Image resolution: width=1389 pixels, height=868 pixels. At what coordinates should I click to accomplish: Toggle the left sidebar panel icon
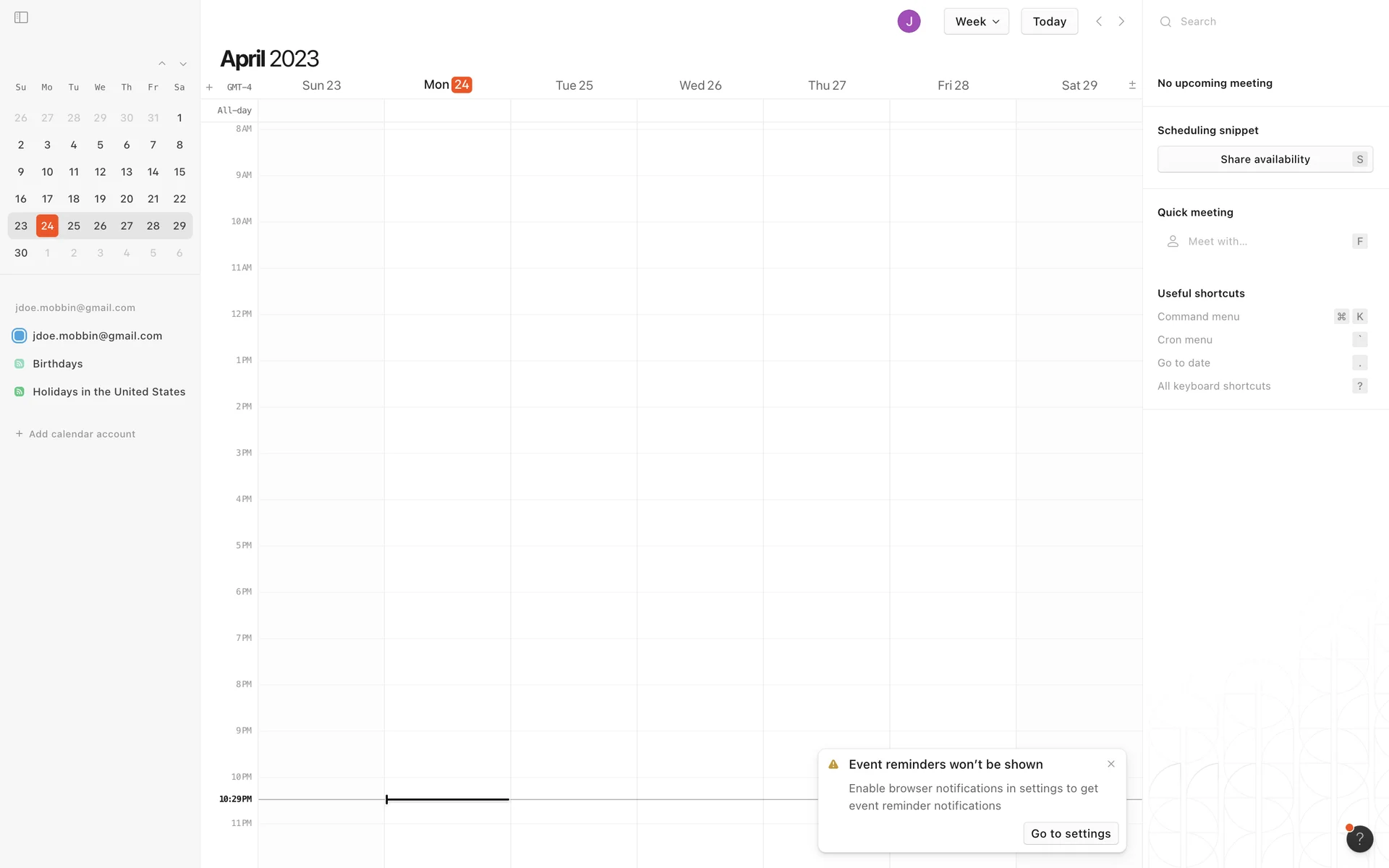tap(21, 17)
